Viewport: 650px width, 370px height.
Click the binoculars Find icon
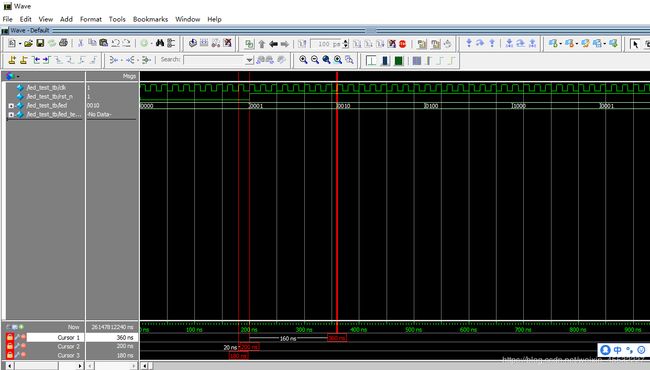click(x=160, y=43)
